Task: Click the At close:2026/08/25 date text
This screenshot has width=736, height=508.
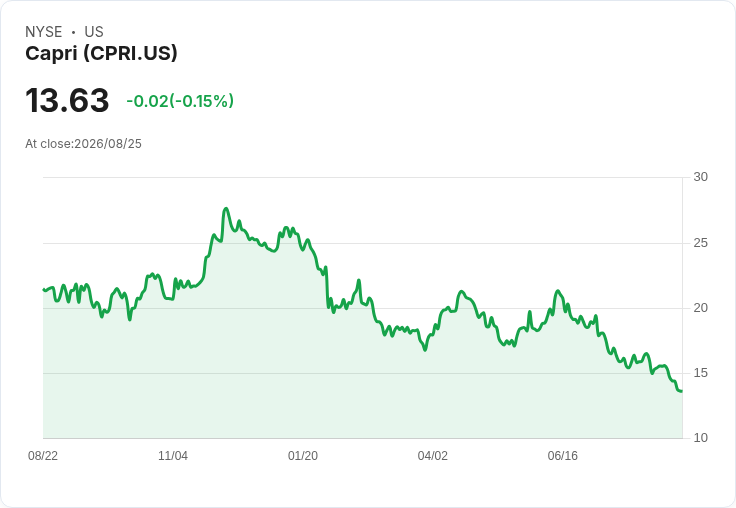Action: pos(84,144)
